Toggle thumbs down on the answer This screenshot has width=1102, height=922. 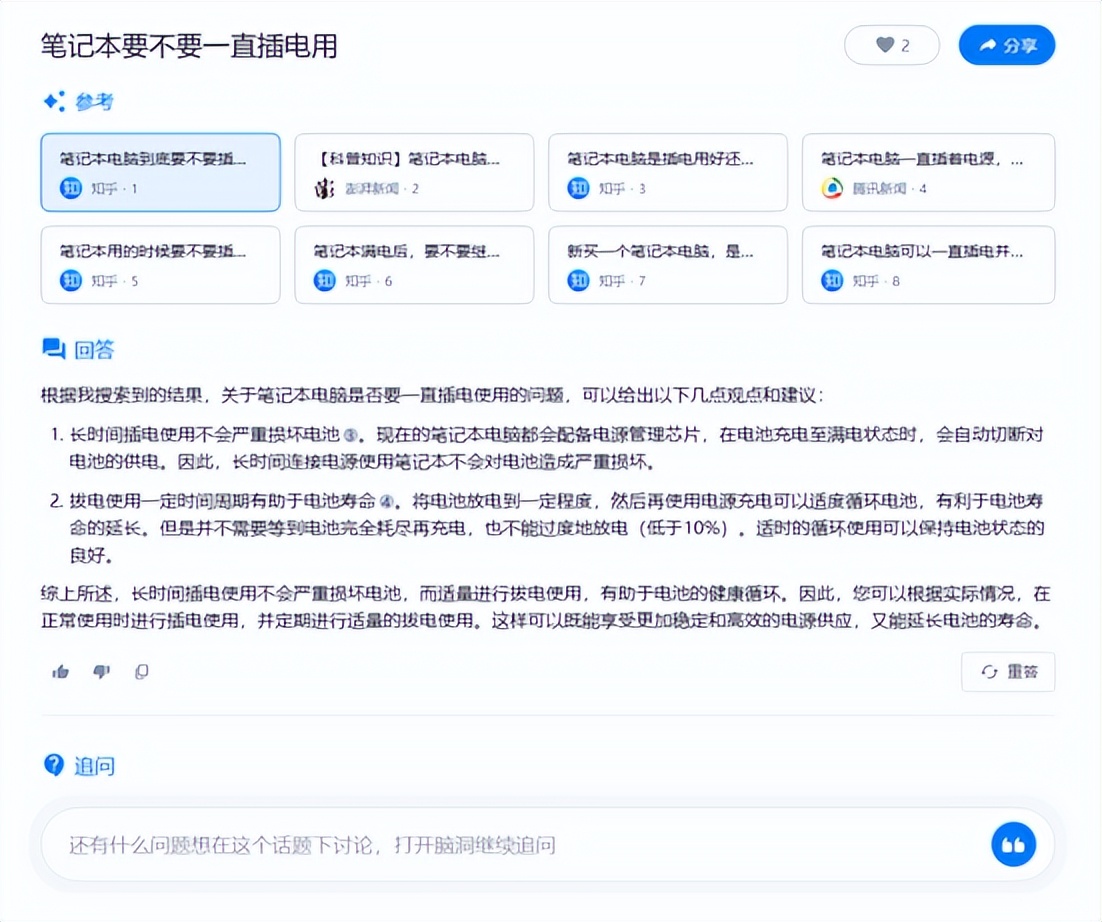click(x=100, y=671)
